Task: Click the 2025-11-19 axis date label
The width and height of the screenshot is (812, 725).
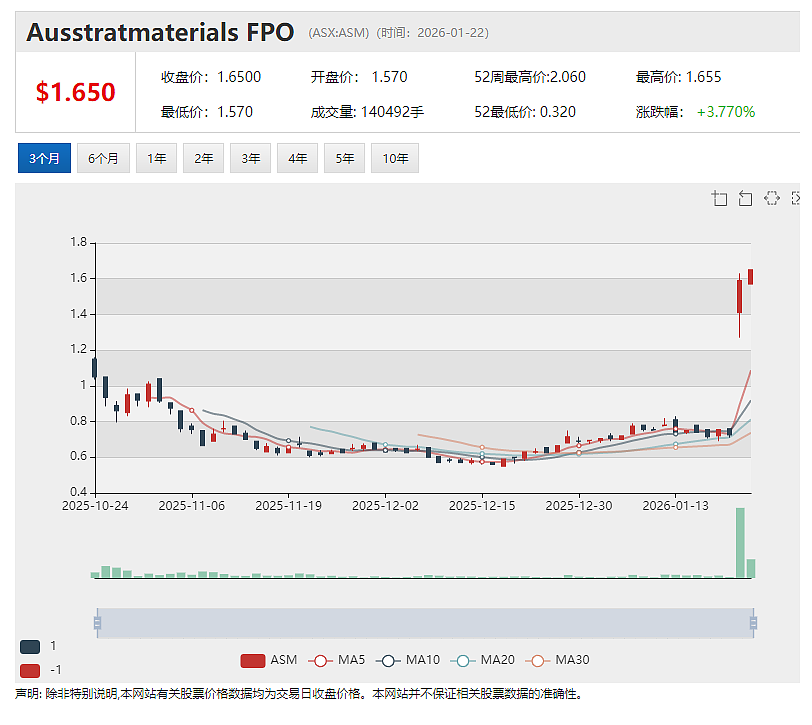Action: pyautogui.click(x=288, y=506)
